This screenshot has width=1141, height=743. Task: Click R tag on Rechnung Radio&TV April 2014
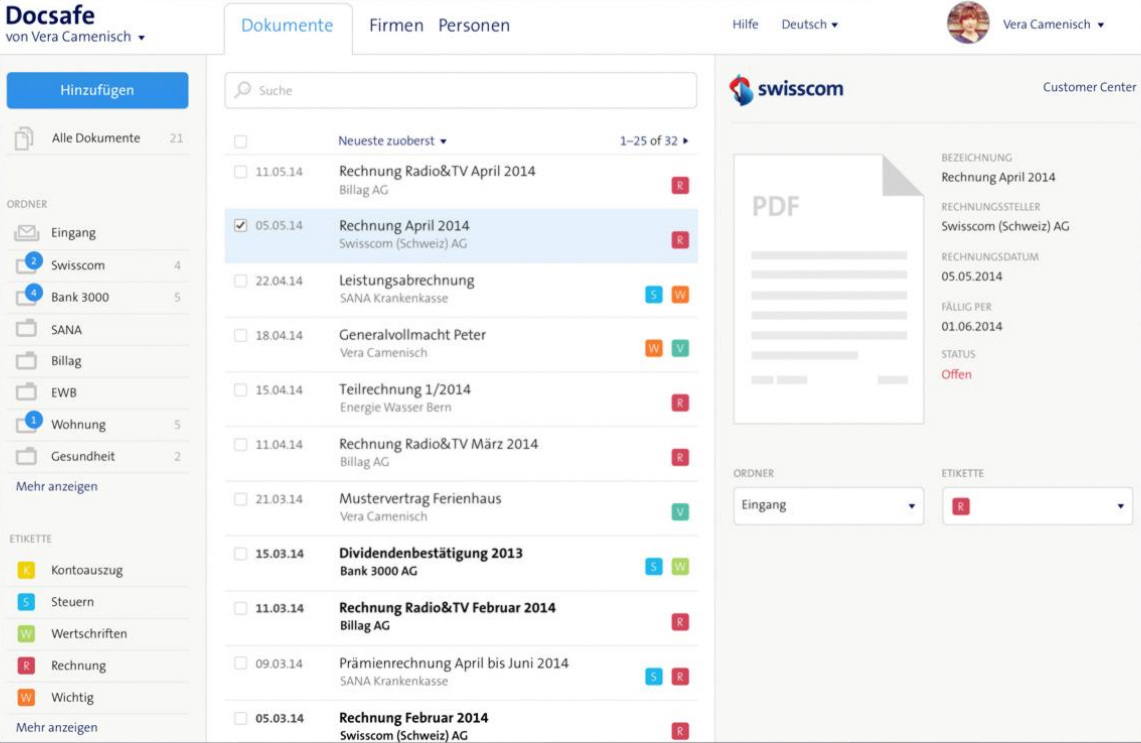pyautogui.click(x=680, y=186)
